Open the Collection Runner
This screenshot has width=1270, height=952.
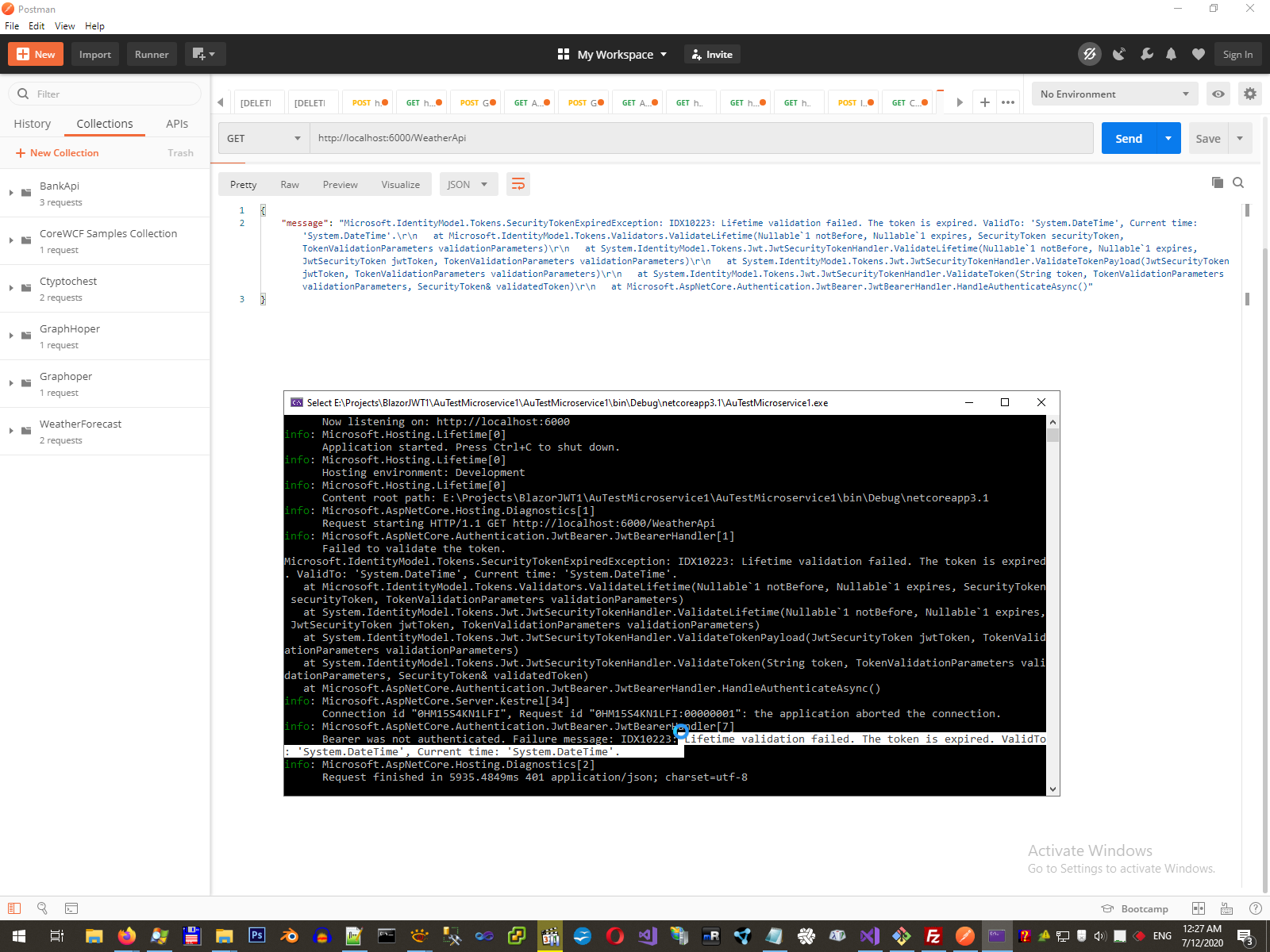[152, 54]
